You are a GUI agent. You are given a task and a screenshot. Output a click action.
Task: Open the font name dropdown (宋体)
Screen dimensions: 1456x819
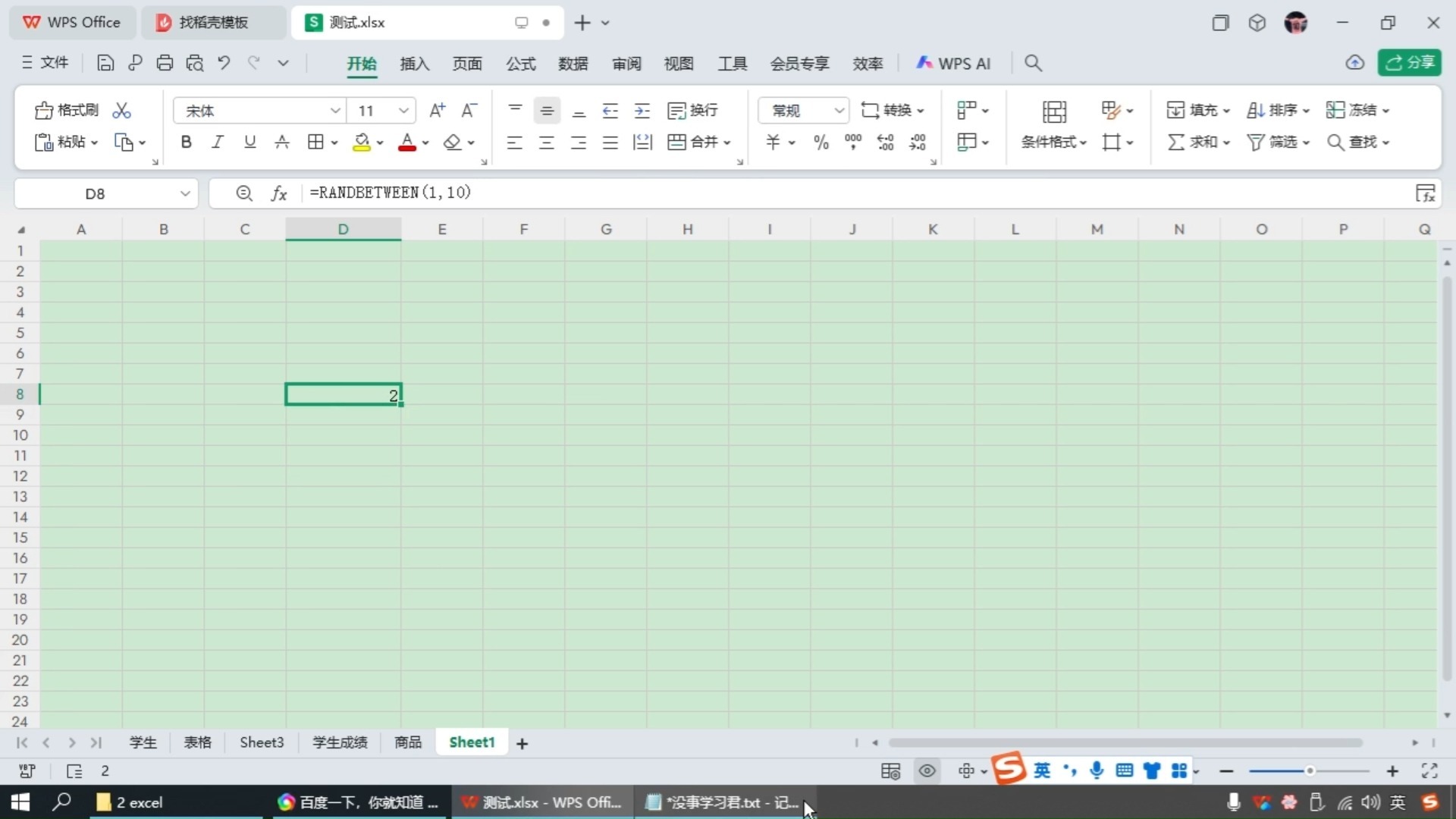[334, 111]
